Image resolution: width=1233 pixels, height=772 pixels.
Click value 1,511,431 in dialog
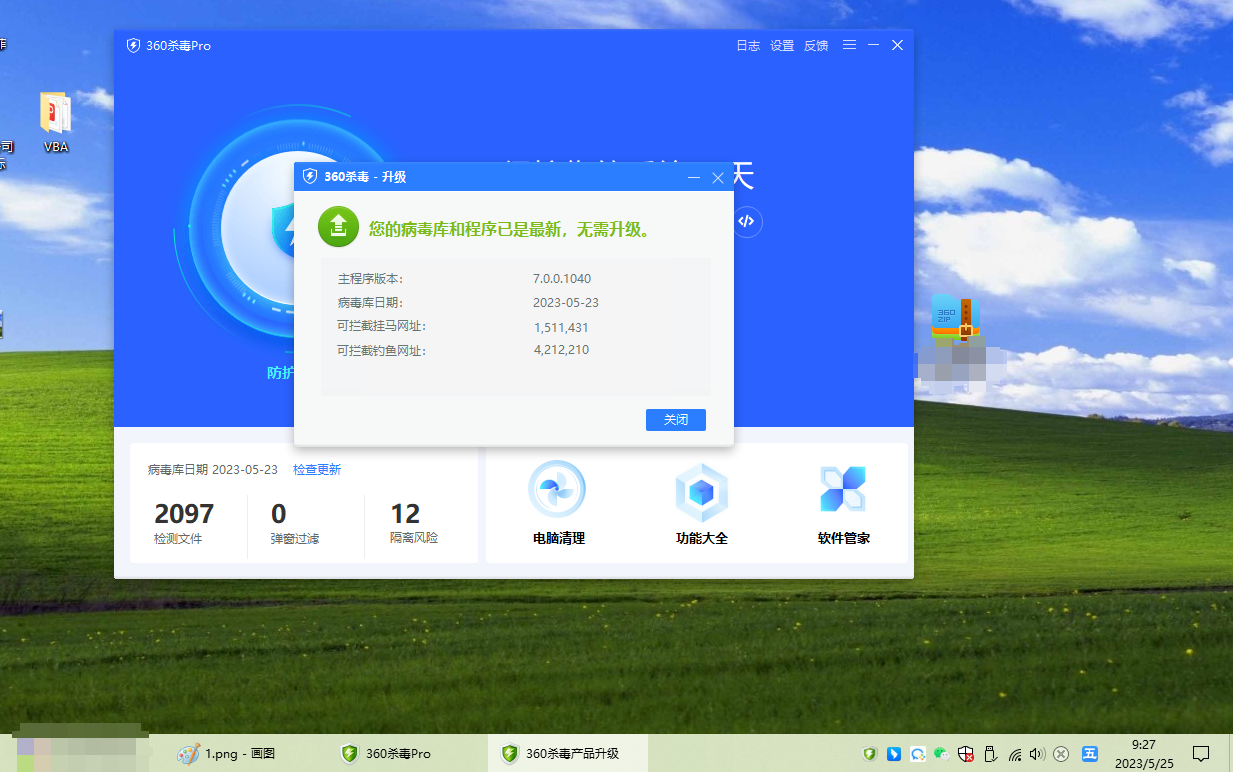(561, 327)
